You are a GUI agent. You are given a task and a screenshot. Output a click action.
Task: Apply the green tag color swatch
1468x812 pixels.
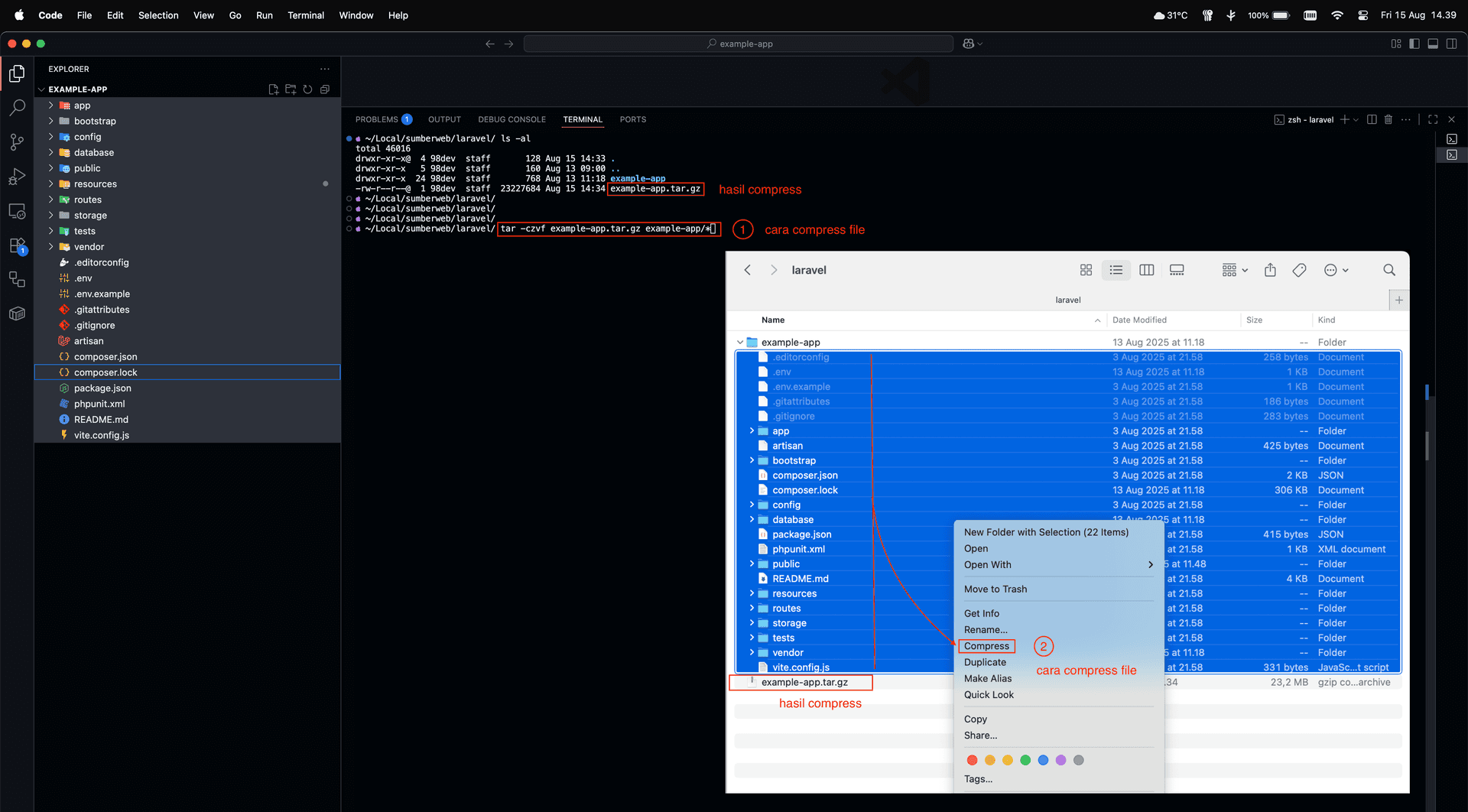pos(1025,759)
